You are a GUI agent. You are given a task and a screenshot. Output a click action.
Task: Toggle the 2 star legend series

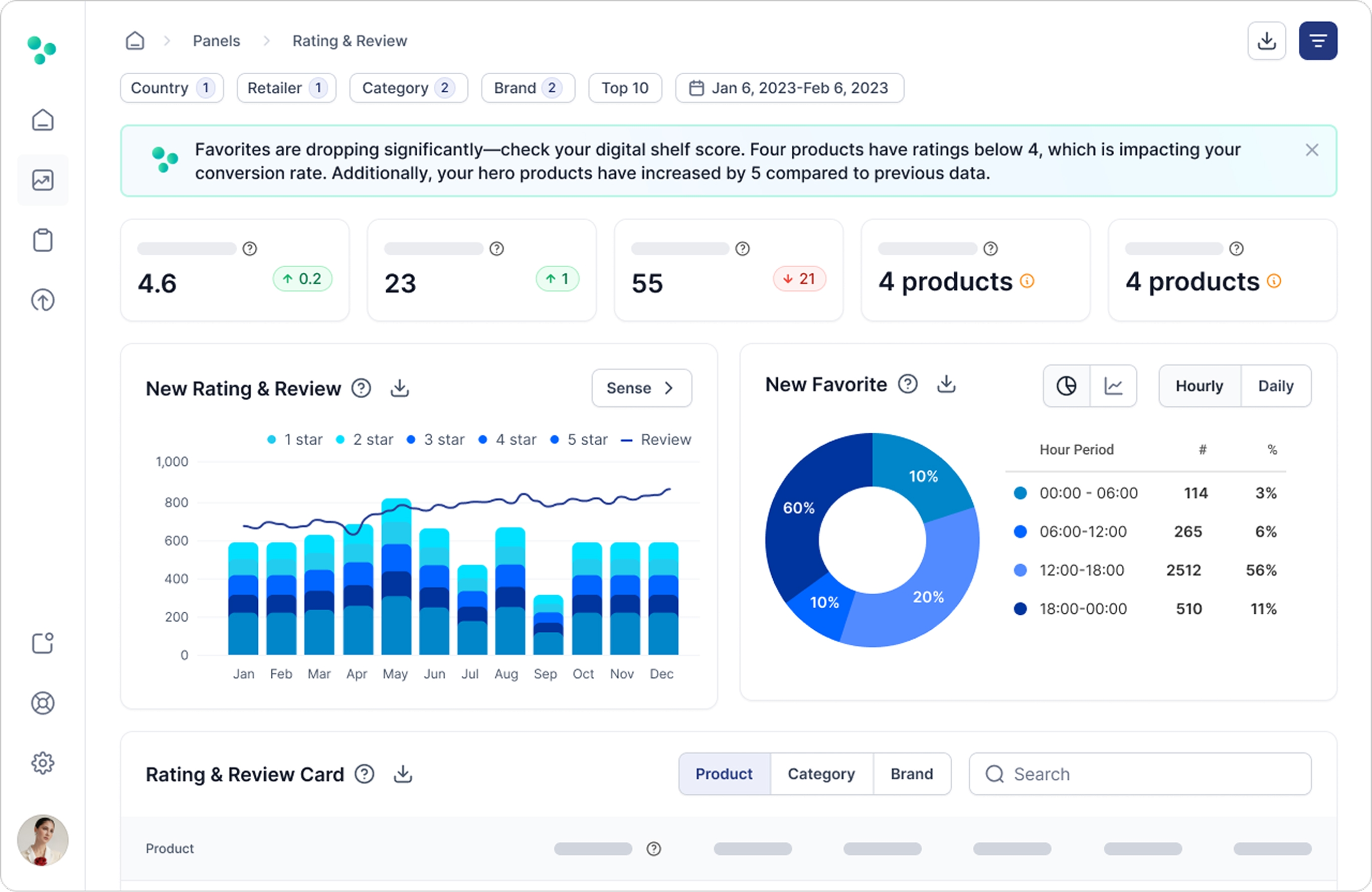(365, 440)
